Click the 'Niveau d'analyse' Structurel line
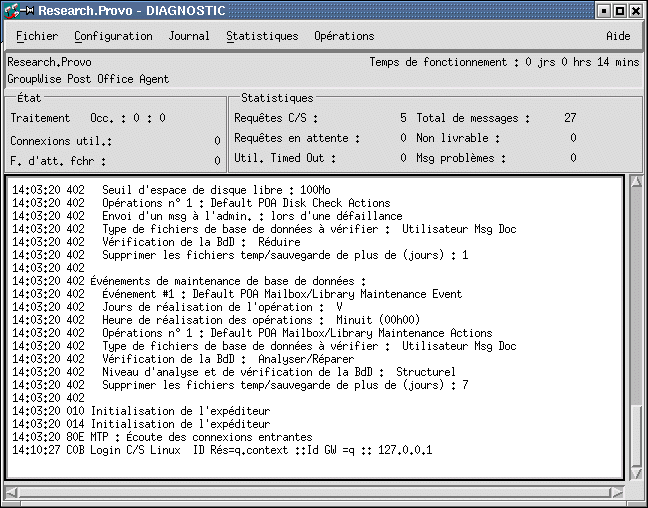The height and width of the screenshot is (508, 648). coord(234,372)
